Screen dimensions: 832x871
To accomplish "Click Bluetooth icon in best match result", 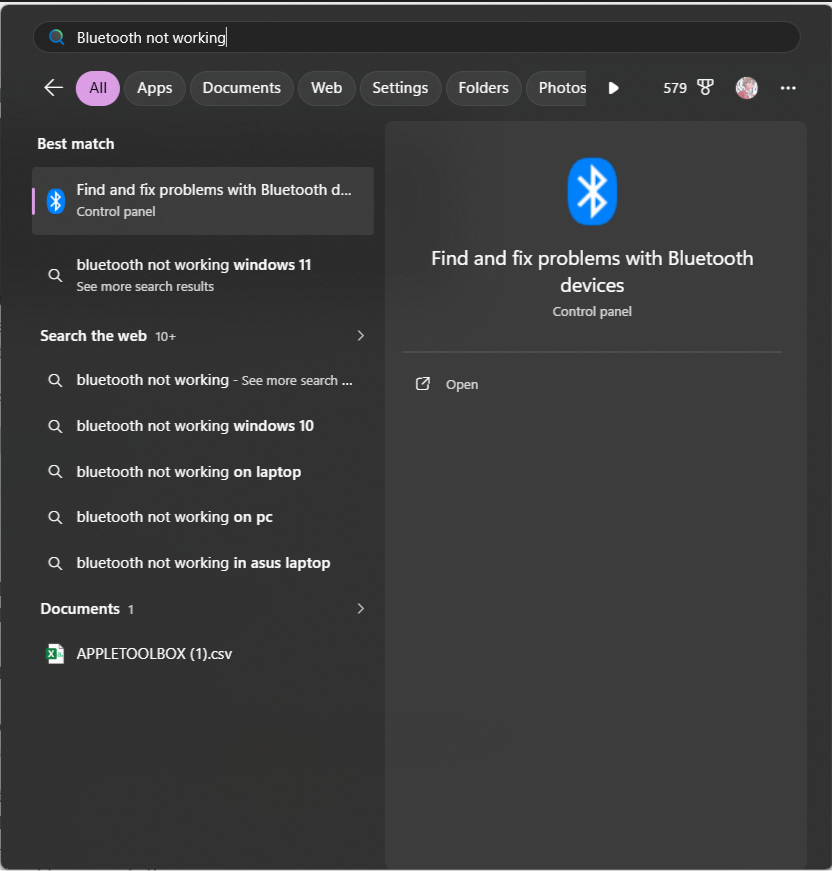I will (56, 201).
